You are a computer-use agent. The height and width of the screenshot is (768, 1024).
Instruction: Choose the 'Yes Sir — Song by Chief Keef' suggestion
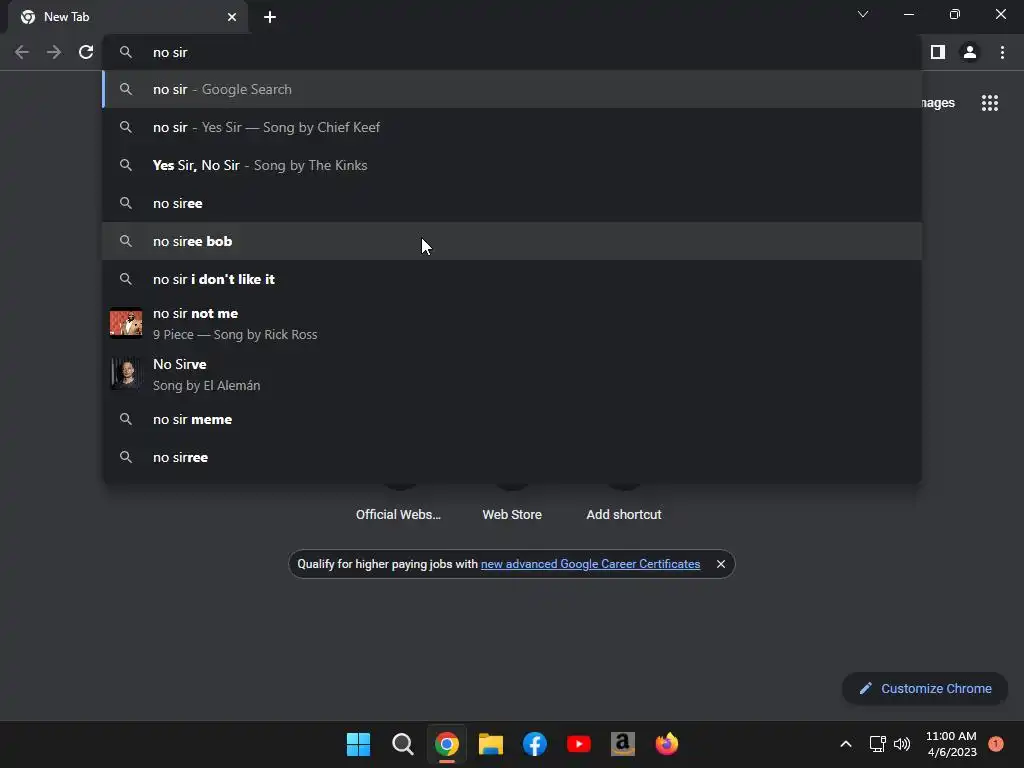[x=512, y=127]
